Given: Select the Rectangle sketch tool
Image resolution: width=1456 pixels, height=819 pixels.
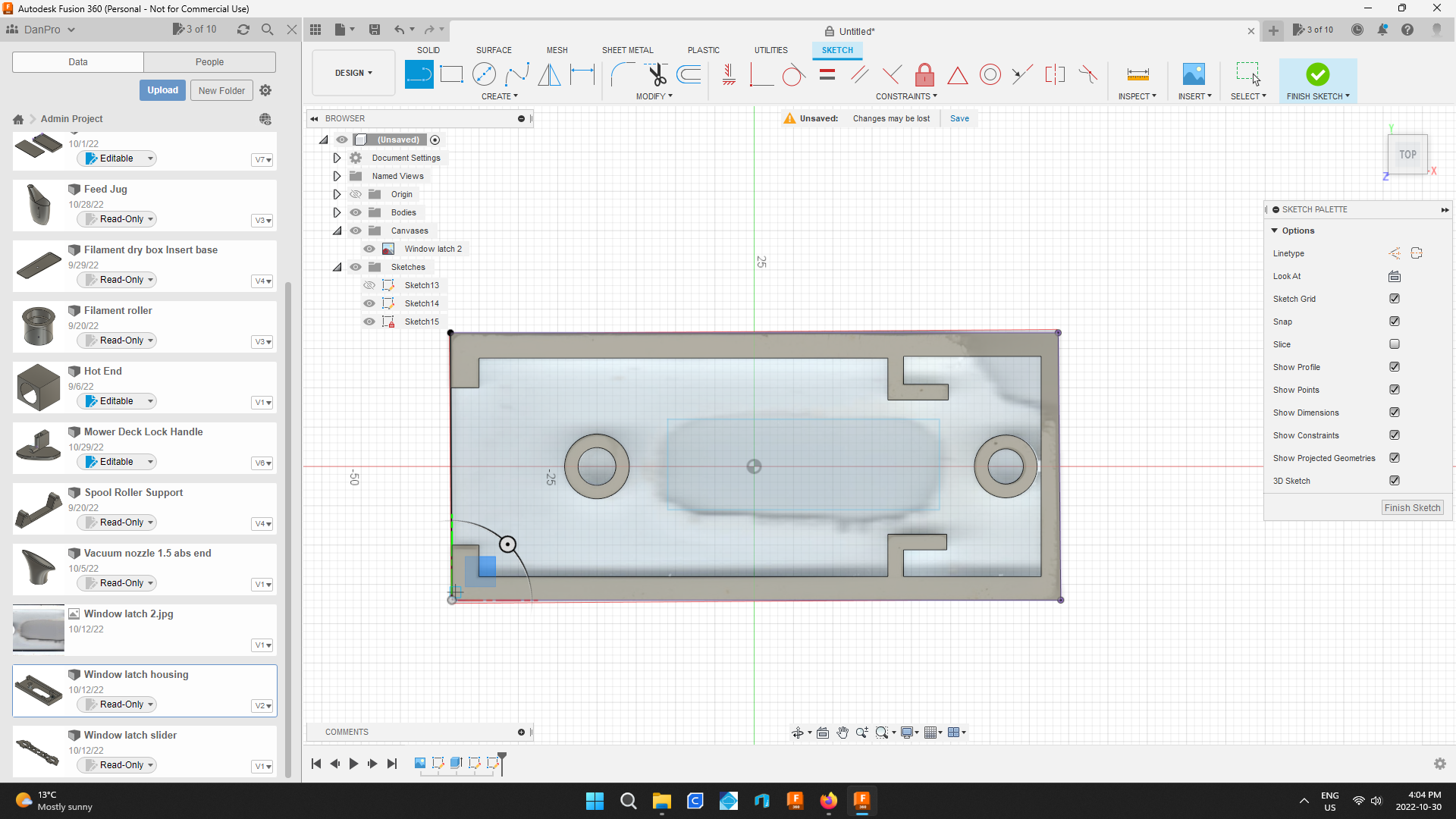Looking at the screenshot, I should (452, 75).
